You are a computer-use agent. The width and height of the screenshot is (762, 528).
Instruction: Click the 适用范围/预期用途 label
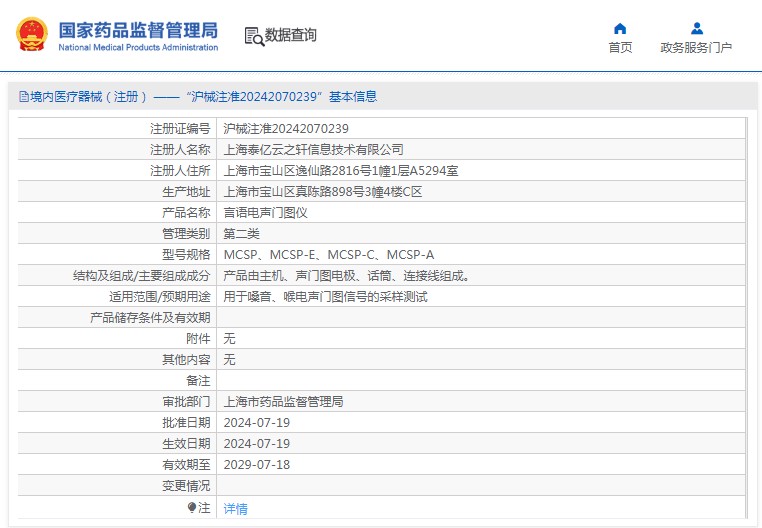[159, 297]
